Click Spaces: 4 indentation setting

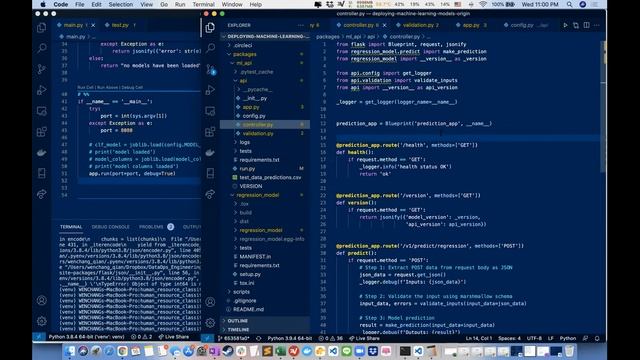pos(509,338)
